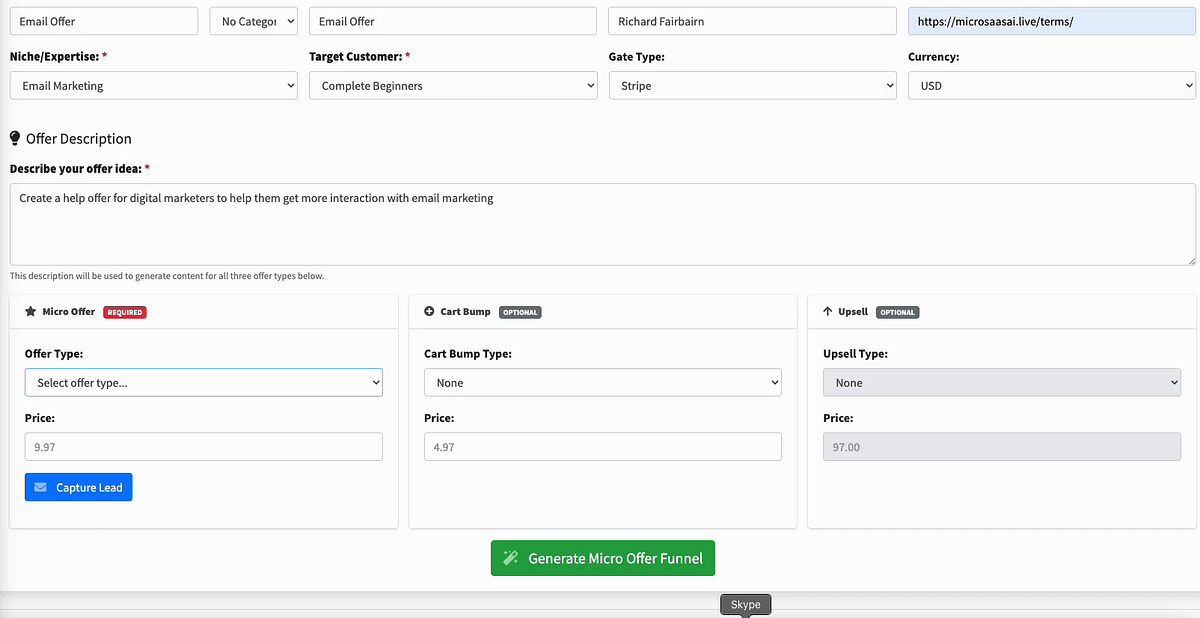Open the No Category dropdown
The image size is (1200, 618).
point(253,21)
